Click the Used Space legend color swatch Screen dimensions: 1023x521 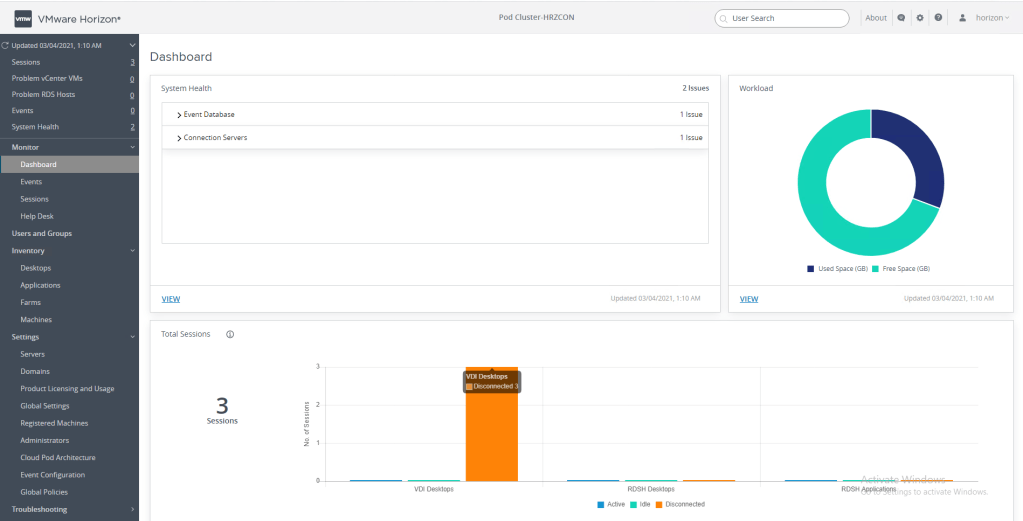pos(810,269)
